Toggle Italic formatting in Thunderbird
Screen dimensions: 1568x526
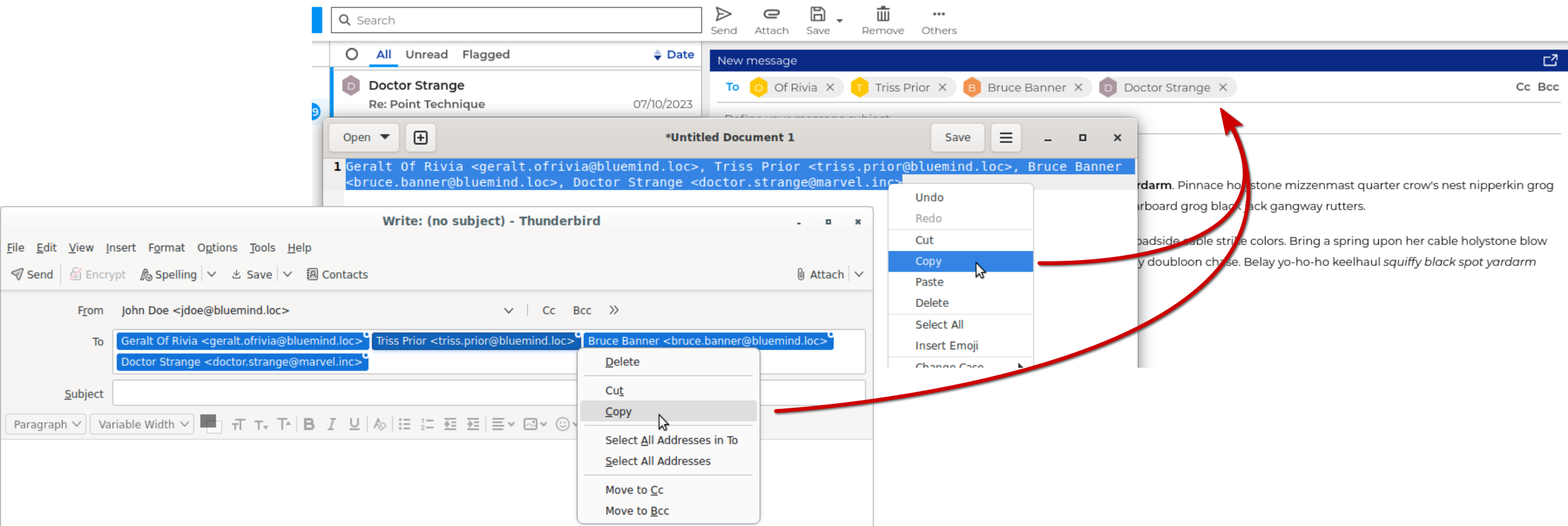pyautogui.click(x=331, y=424)
